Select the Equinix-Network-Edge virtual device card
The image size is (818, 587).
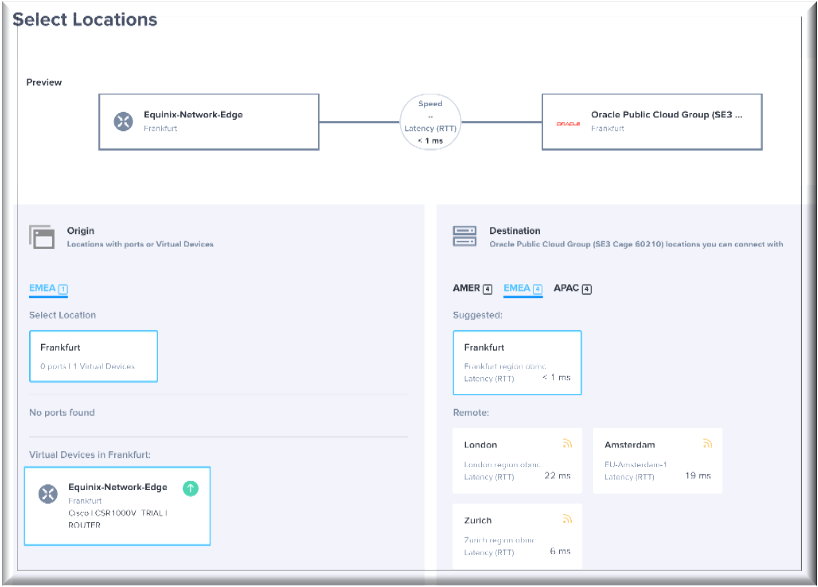(117, 505)
